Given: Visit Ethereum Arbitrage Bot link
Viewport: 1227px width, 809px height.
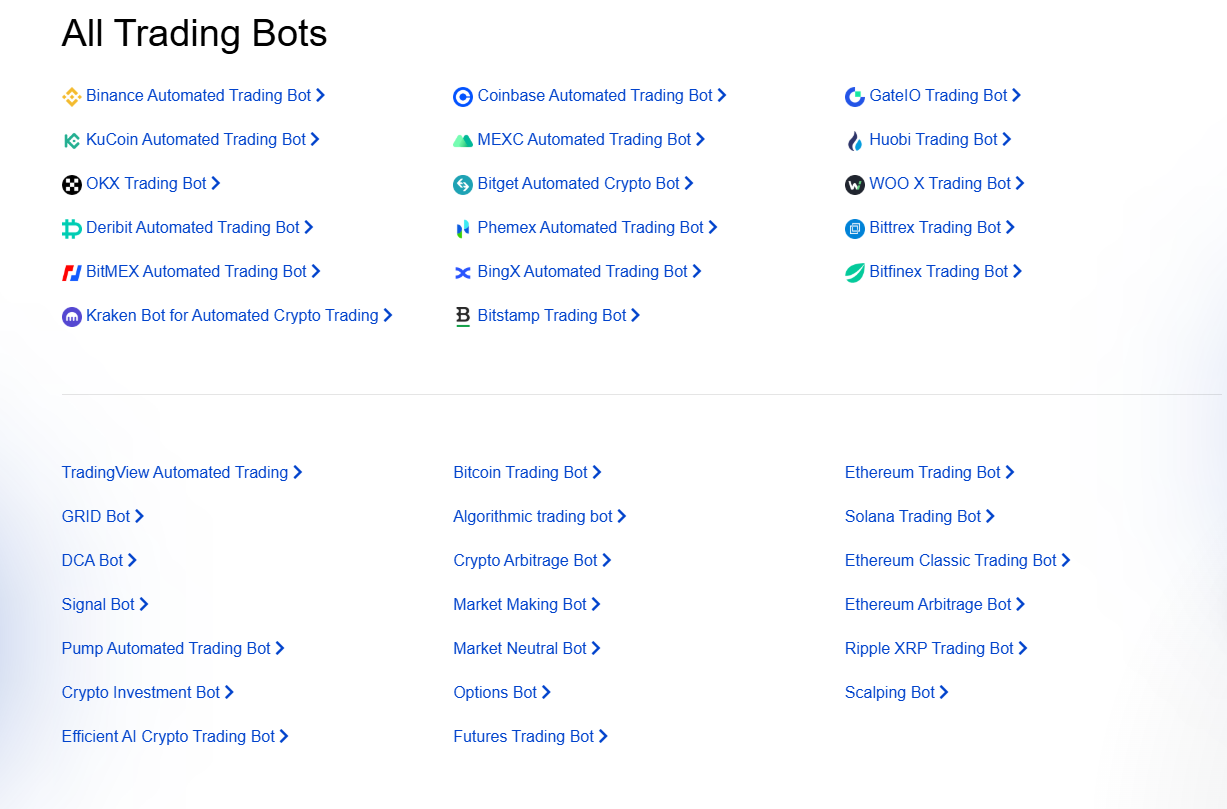Looking at the screenshot, I should point(935,605).
